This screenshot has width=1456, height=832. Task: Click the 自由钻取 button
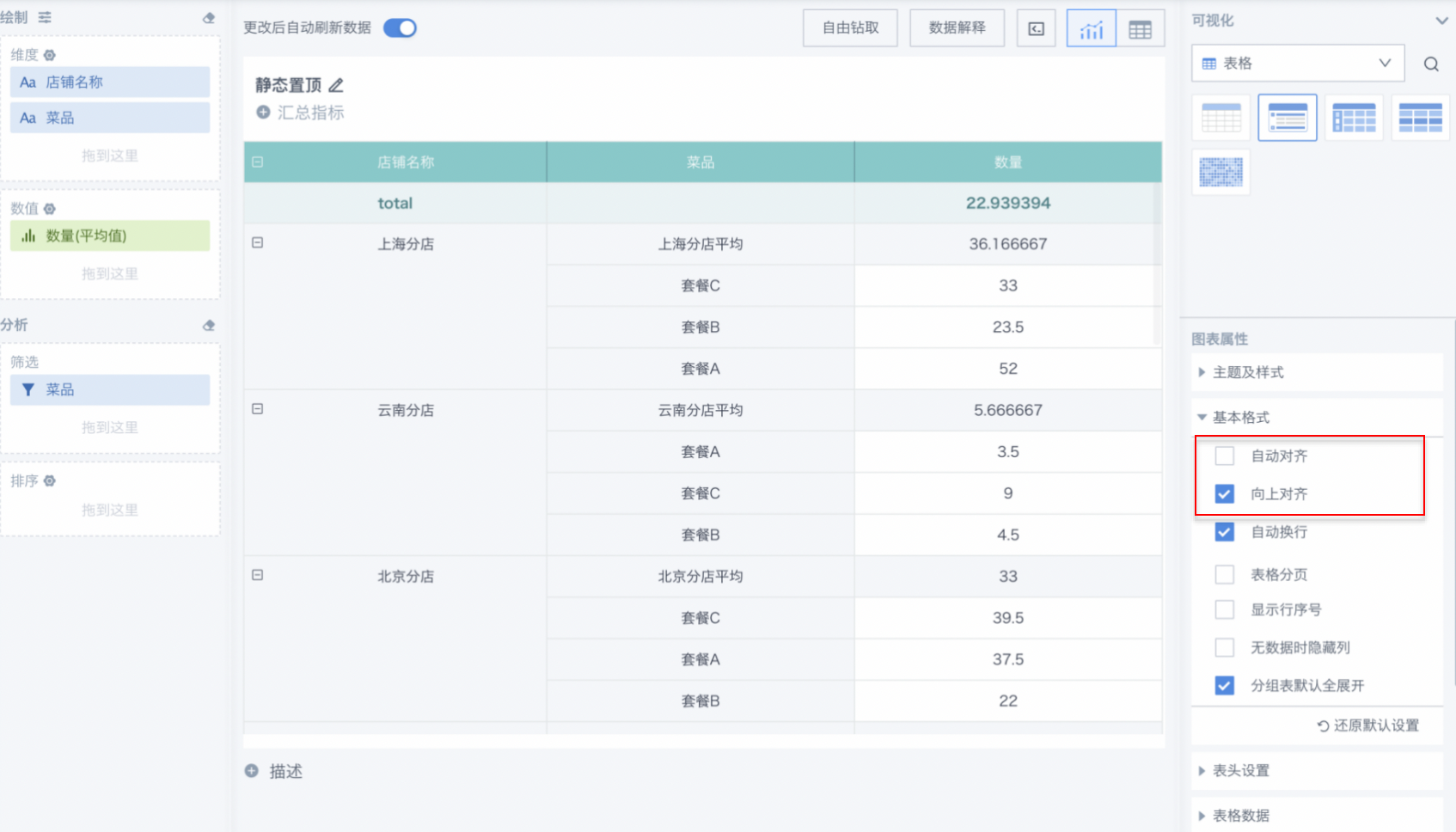pos(851,28)
